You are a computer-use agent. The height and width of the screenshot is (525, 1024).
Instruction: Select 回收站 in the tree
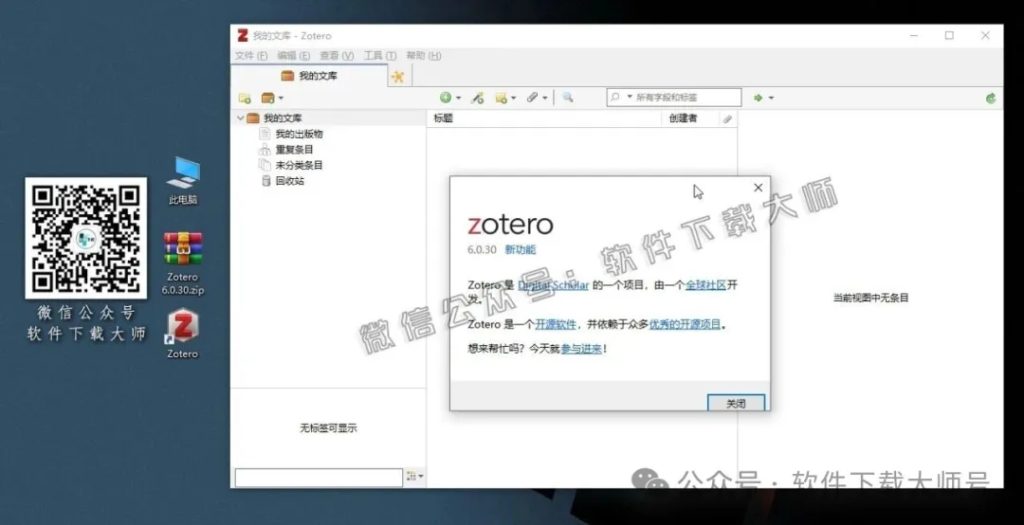click(x=290, y=181)
